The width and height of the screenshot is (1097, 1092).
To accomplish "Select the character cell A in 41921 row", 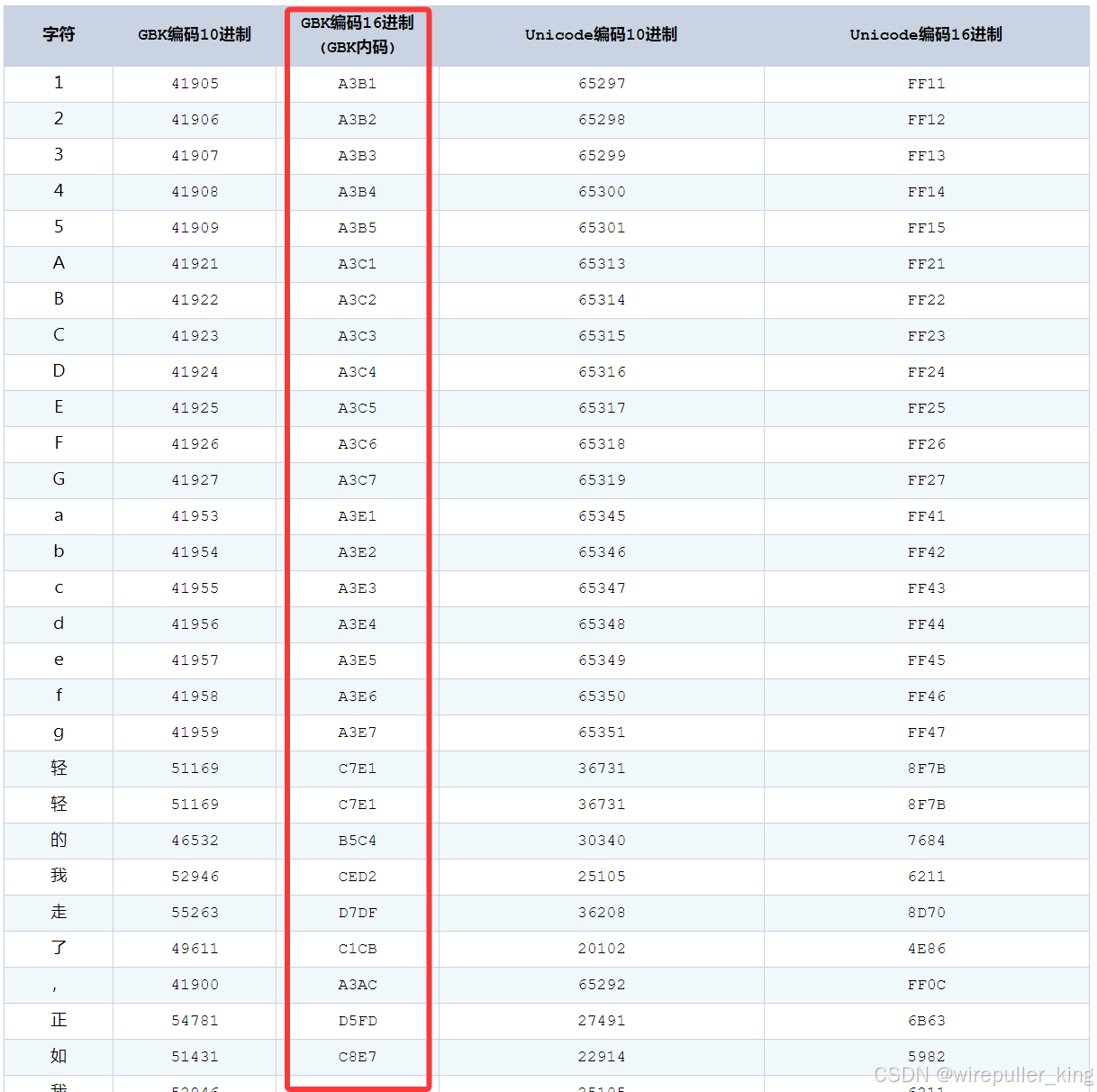I will 59,264.
